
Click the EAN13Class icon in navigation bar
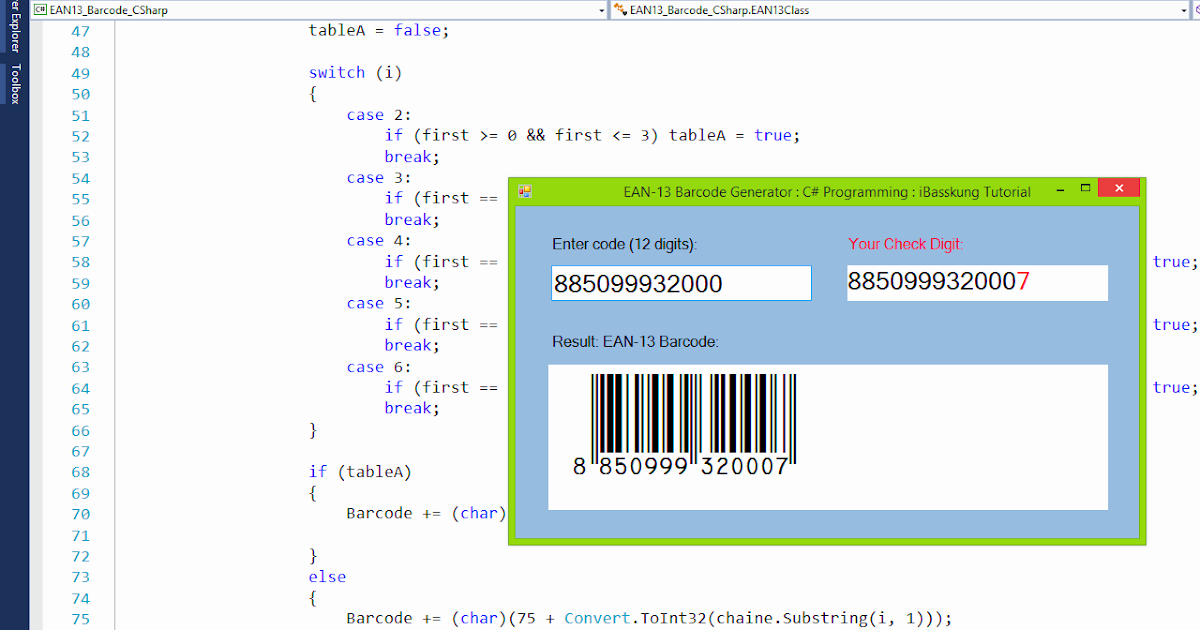[620, 10]
